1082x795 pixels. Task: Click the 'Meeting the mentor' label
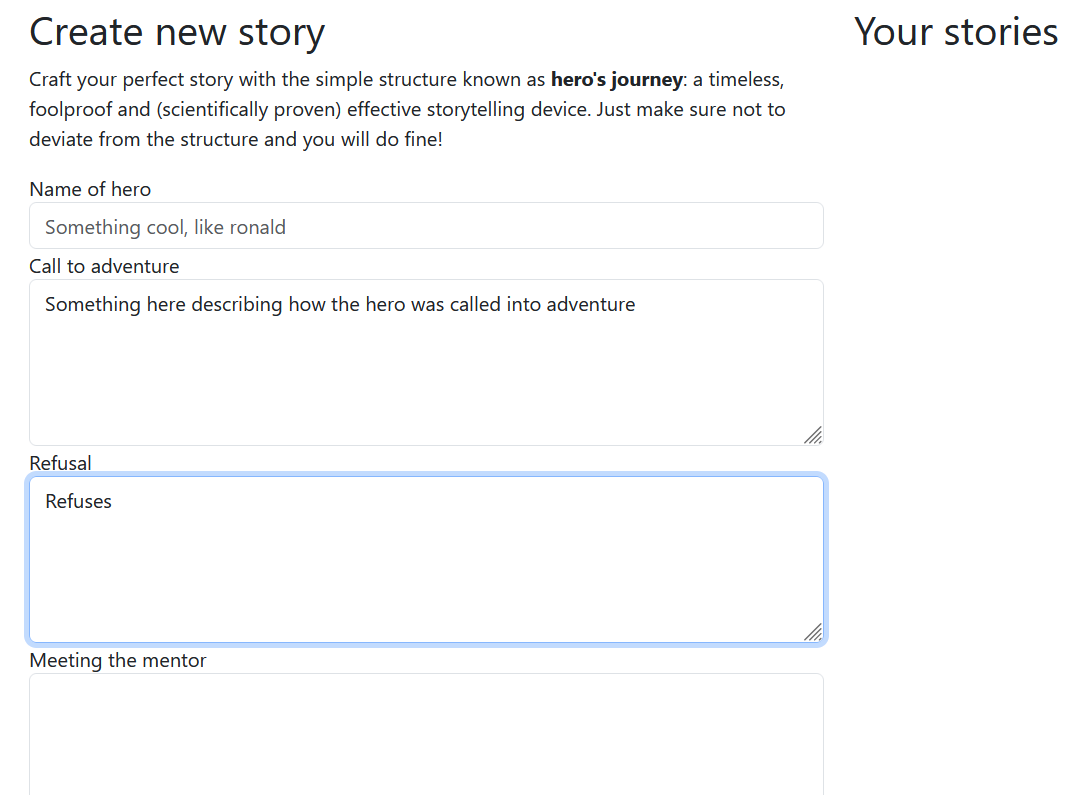[118, 660]
